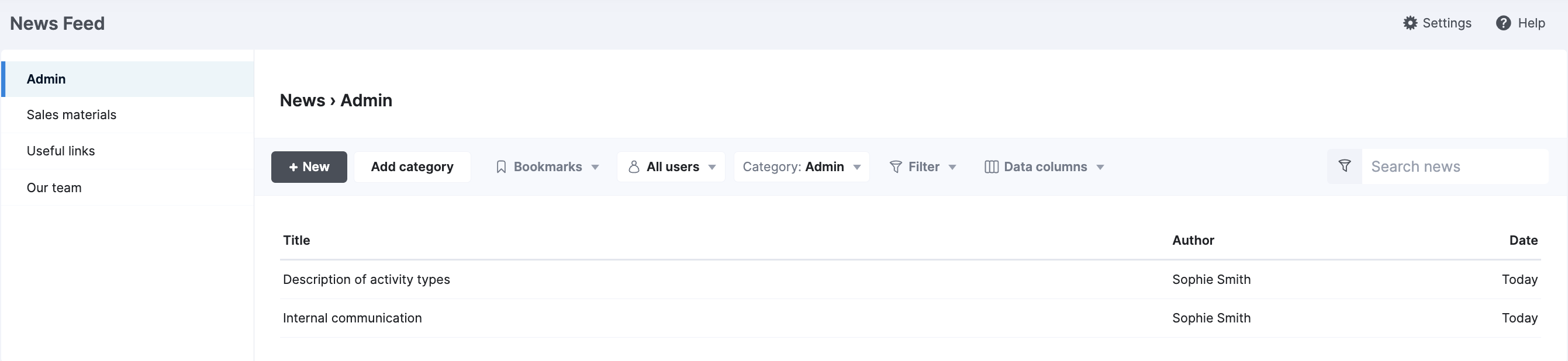Click Today in the Internal communication row

pos(1520,318)
